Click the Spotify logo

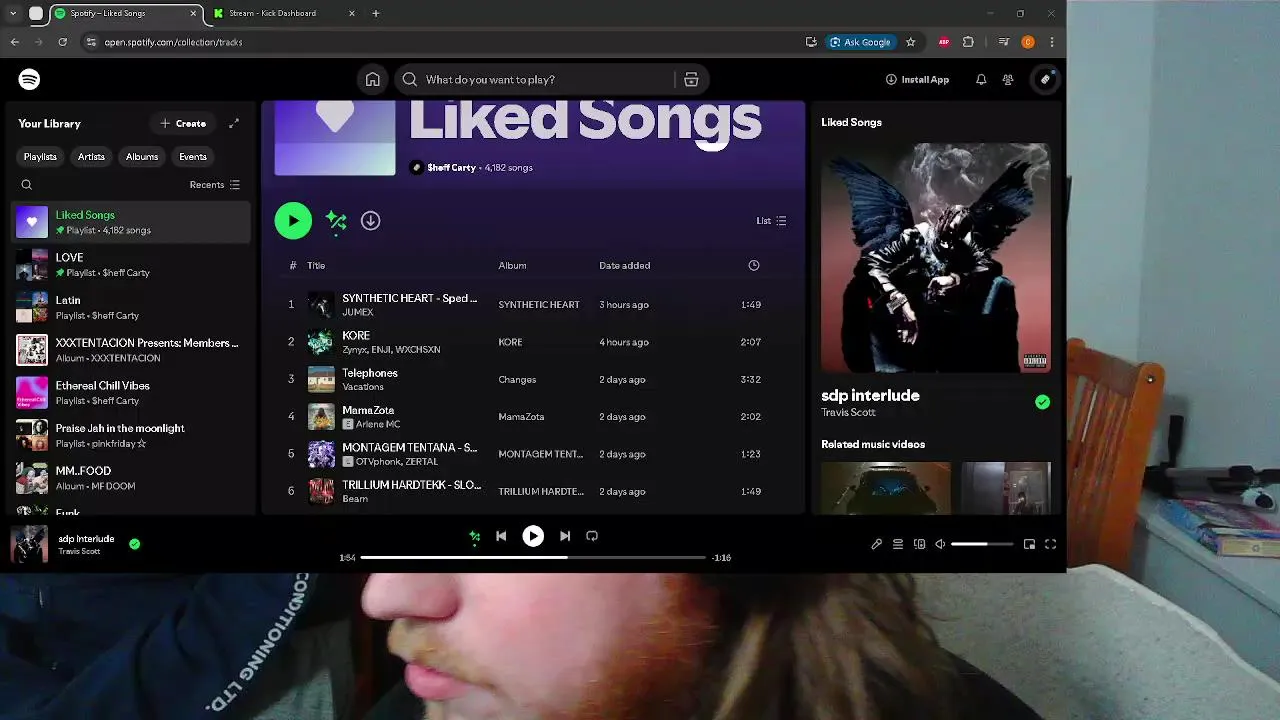coord(29,80)
